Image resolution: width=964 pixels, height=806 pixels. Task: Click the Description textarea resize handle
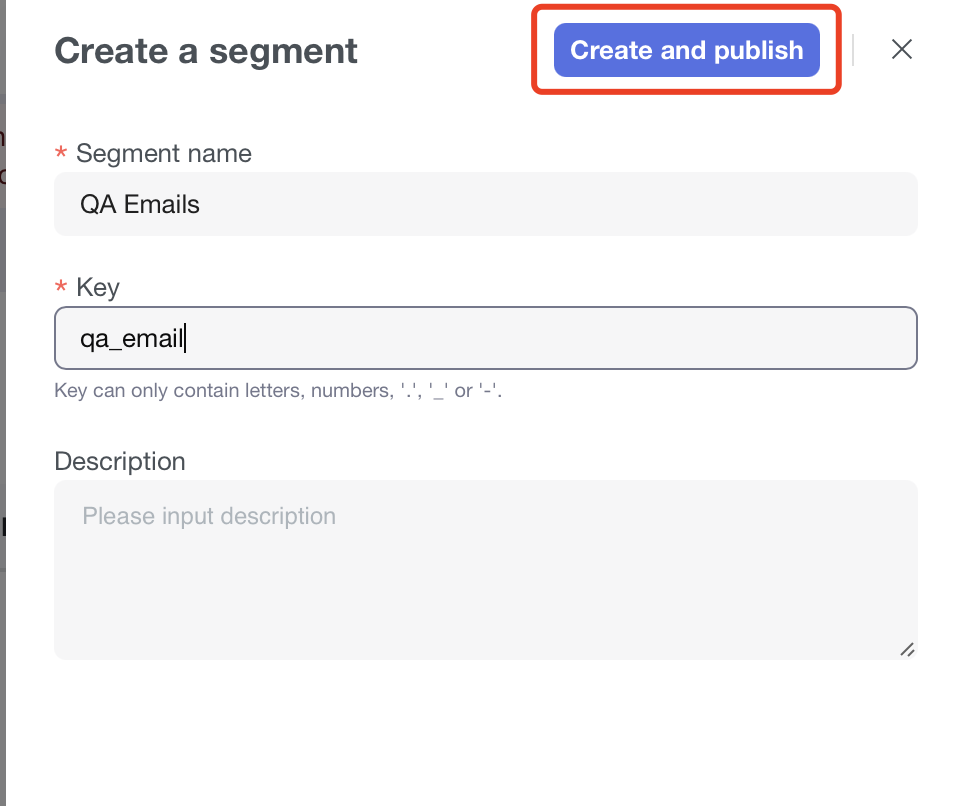[x=907, y=649]
